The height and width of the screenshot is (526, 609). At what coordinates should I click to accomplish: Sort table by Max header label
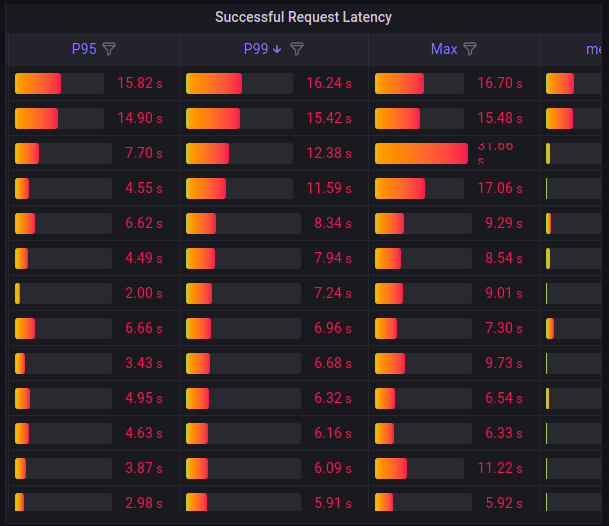(444, 49)
